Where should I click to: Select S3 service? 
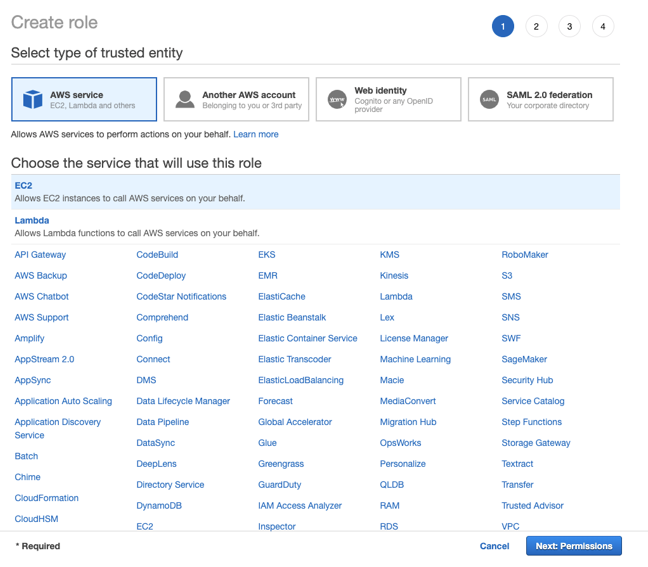pos(507,276)
